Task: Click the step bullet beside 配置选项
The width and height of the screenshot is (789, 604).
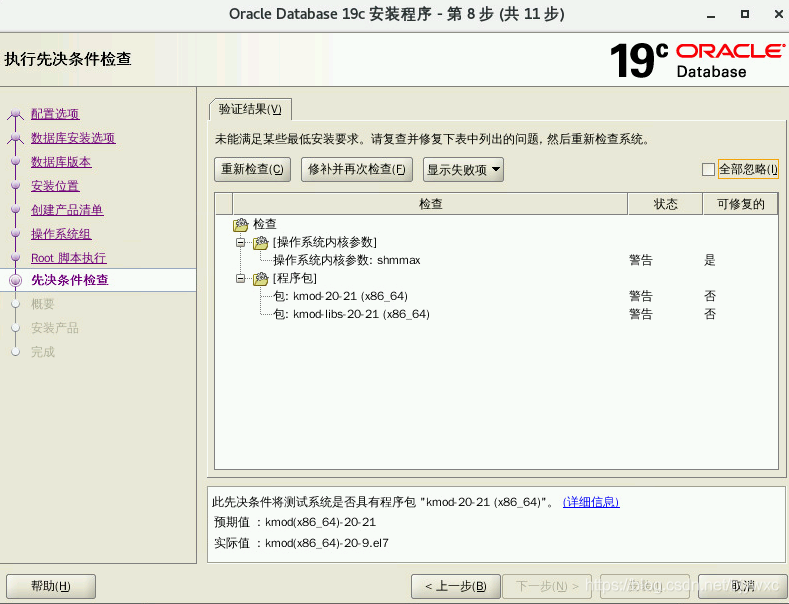Action: (16, 114)
